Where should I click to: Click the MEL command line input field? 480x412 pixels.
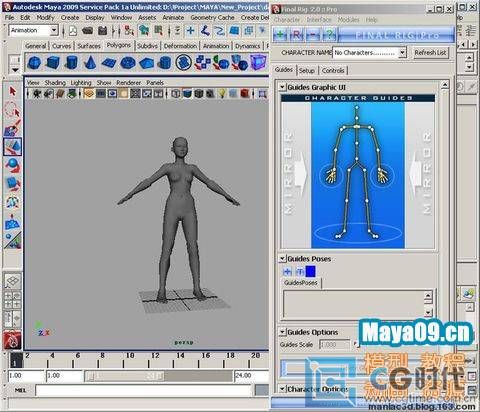[x=143, y=390]
